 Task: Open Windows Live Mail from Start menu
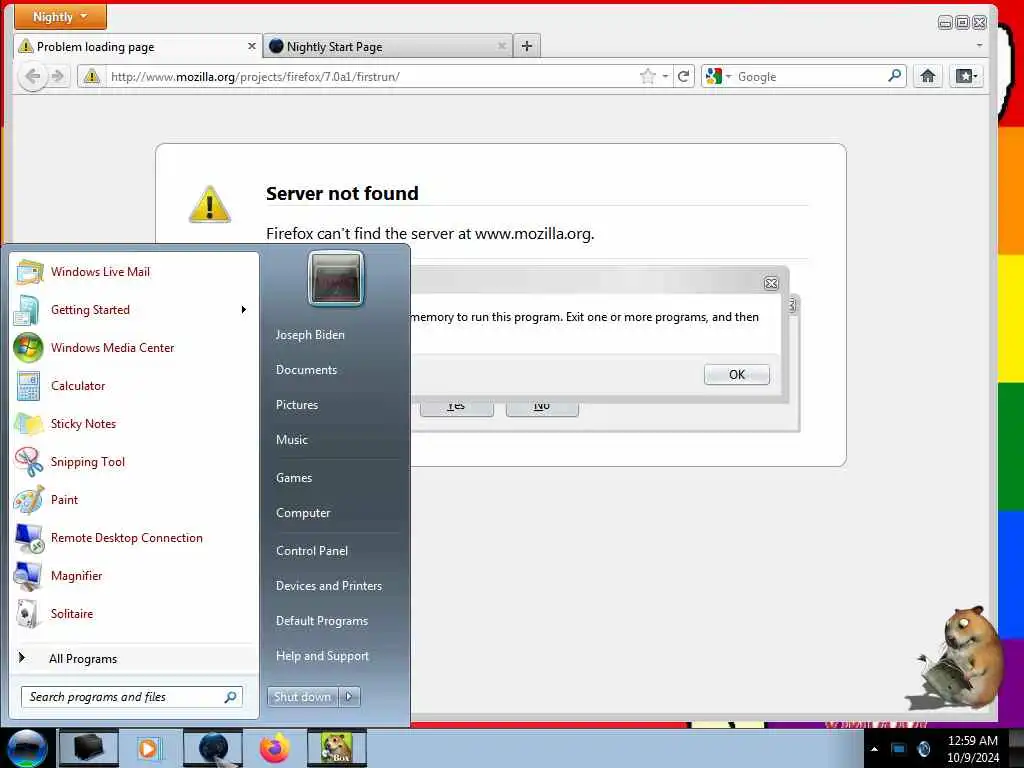(x=135, y=272)
